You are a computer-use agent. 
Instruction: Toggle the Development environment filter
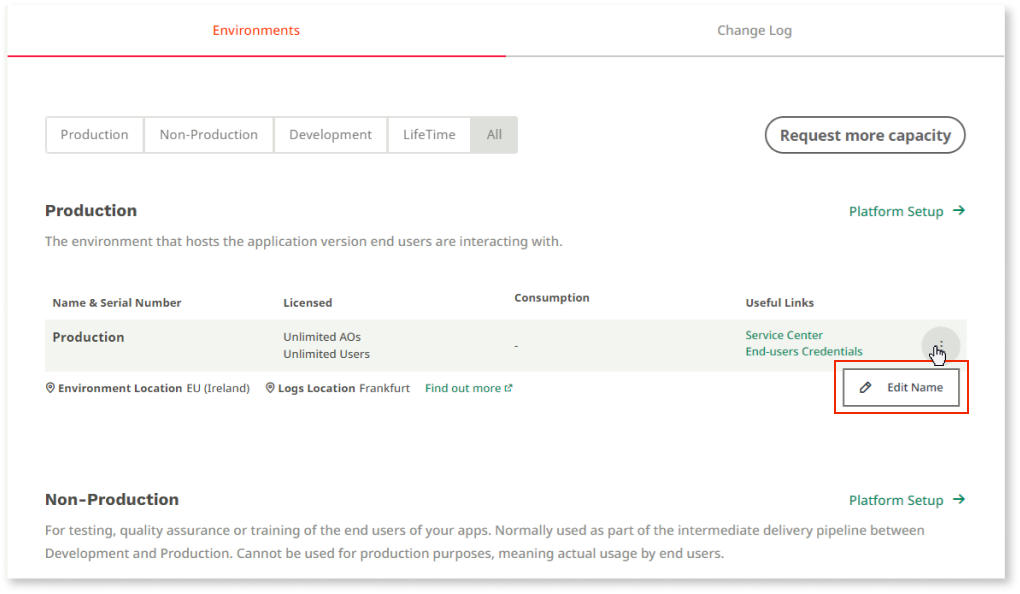tap(330, 134)
